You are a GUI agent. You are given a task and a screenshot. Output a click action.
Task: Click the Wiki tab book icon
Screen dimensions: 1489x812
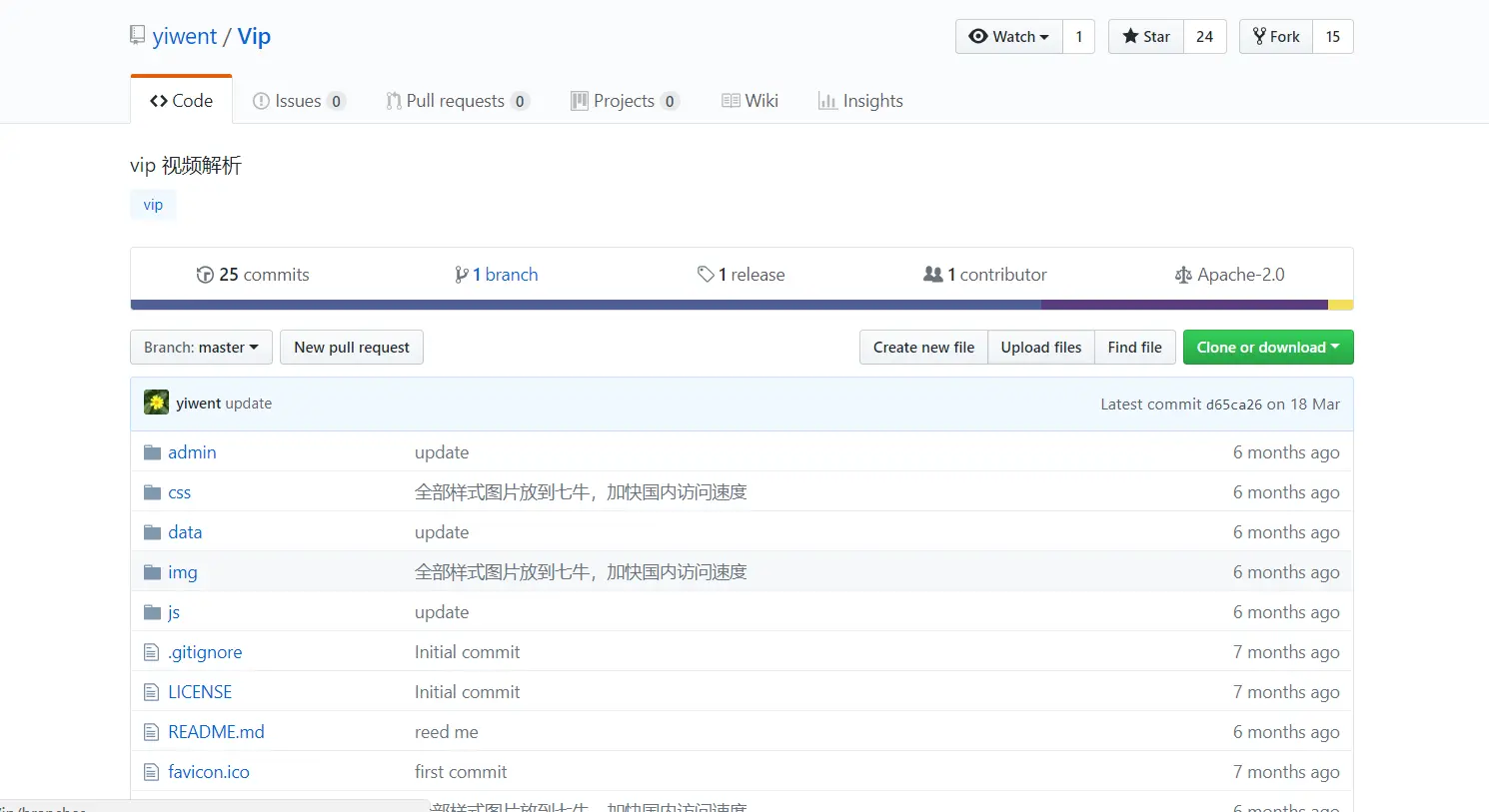tap(732, 101)
